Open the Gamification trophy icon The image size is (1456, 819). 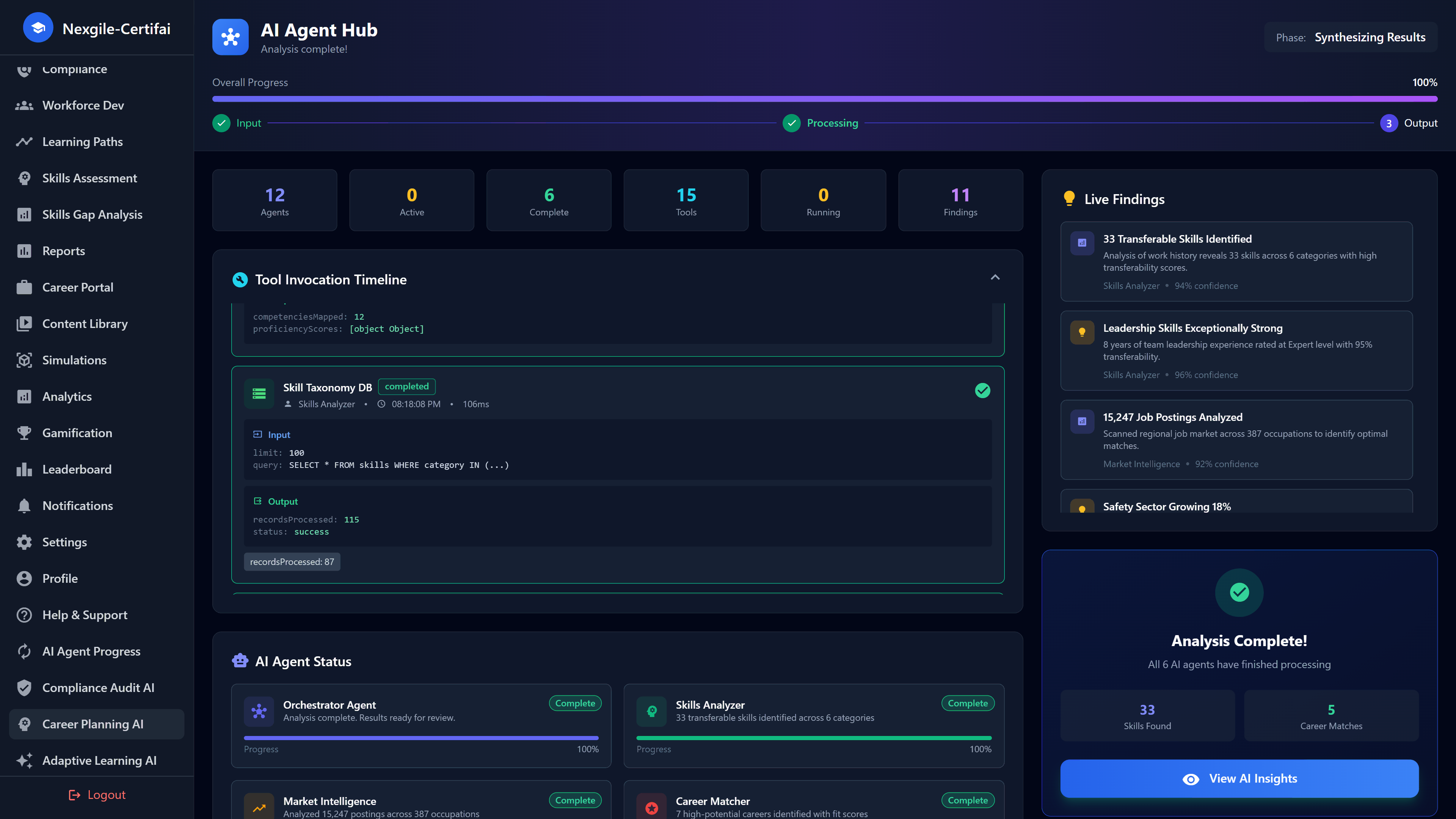(24, 432)
